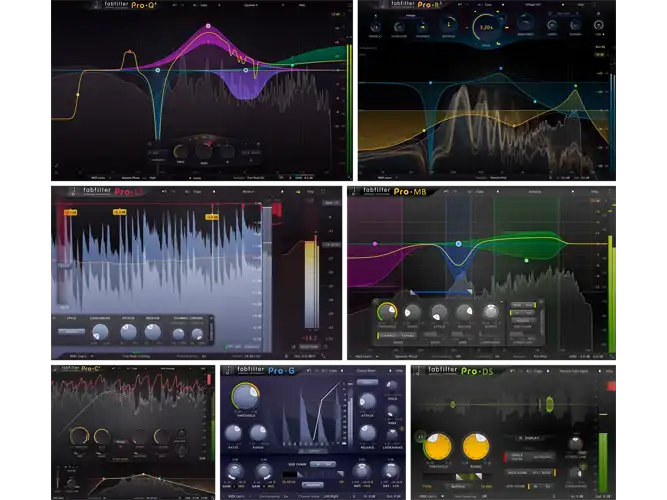Toggle full screen in Pro-L header
Image resolution: width=667 pixels, height=500 pixels.
(323, 191)
